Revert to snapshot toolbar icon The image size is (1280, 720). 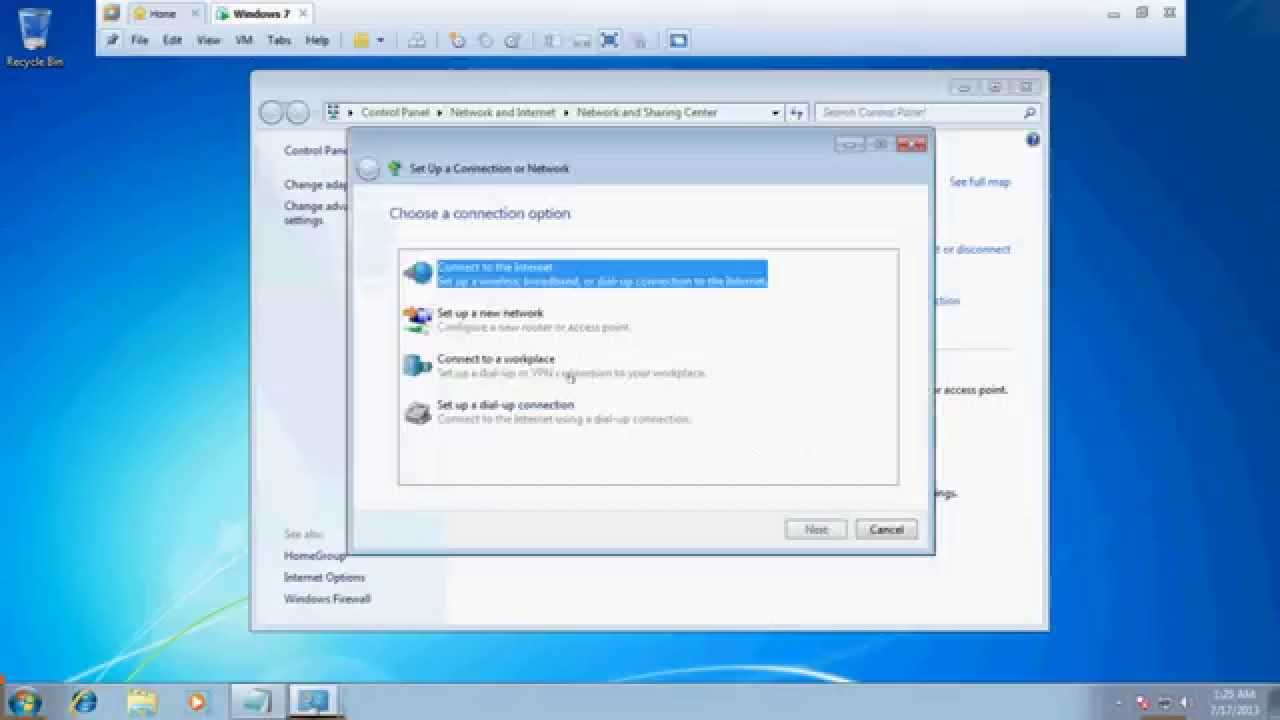tap(485, 40)
